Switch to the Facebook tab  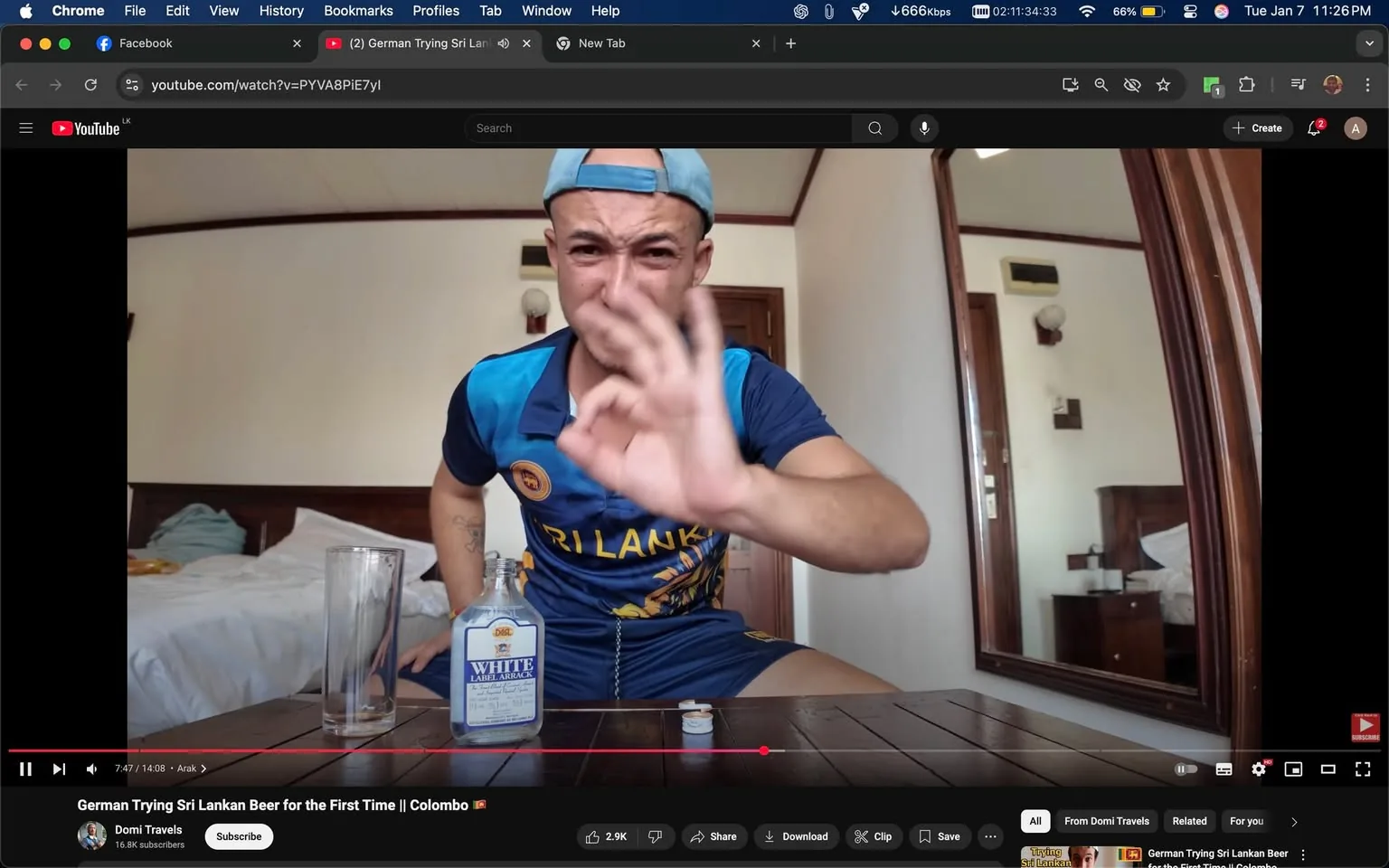point(181,42)
